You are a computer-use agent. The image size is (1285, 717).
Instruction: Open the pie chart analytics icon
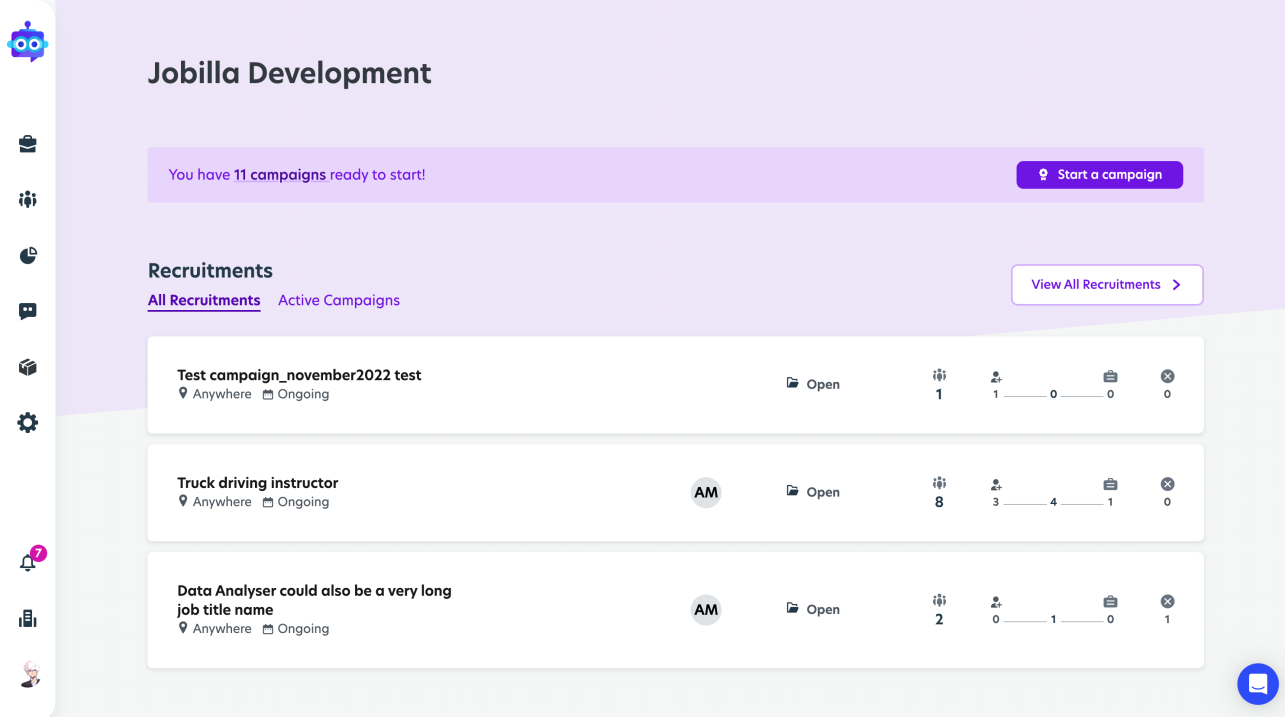[x=28, y=256]
